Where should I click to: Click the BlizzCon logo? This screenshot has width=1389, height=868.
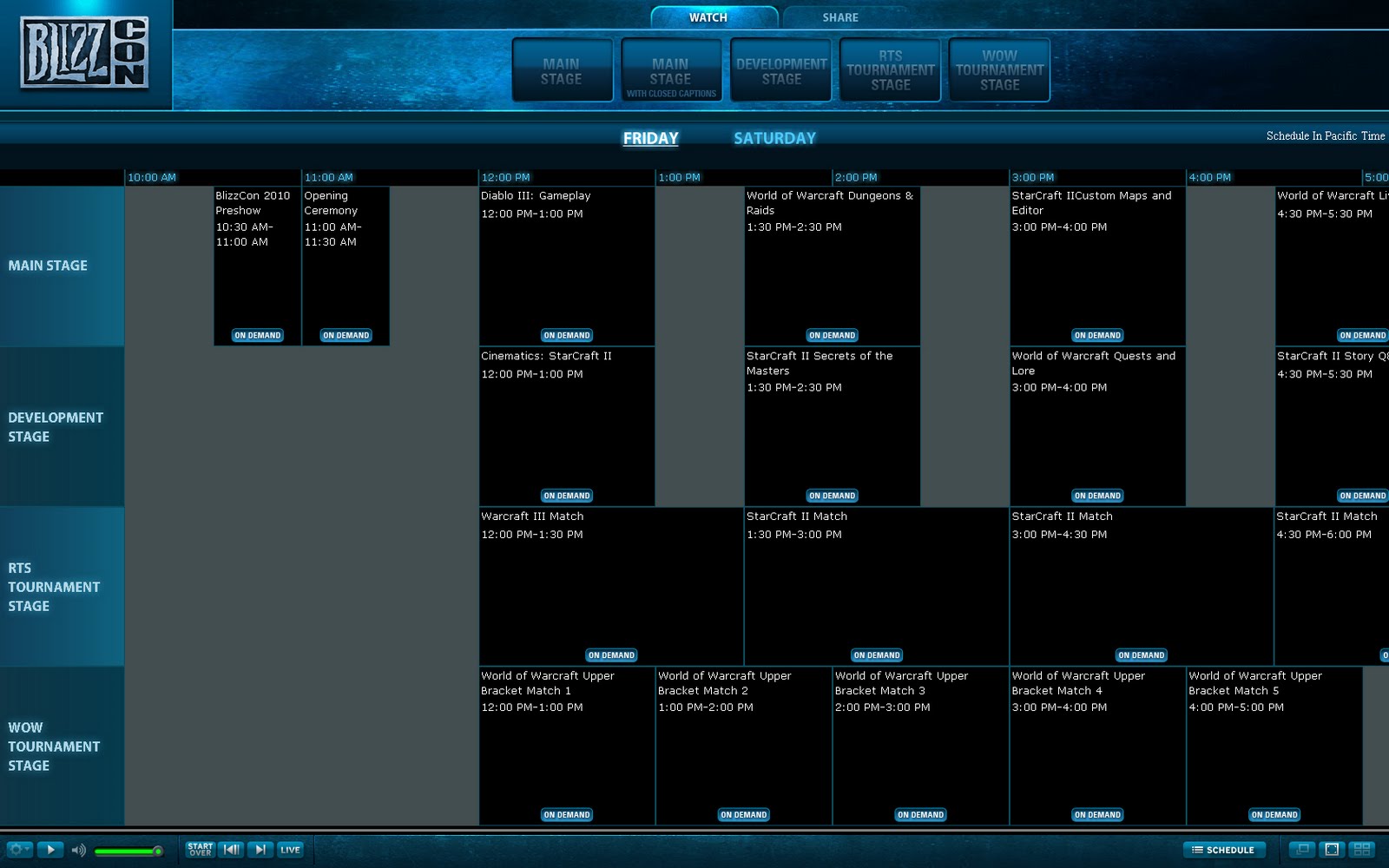coord(84,54)
